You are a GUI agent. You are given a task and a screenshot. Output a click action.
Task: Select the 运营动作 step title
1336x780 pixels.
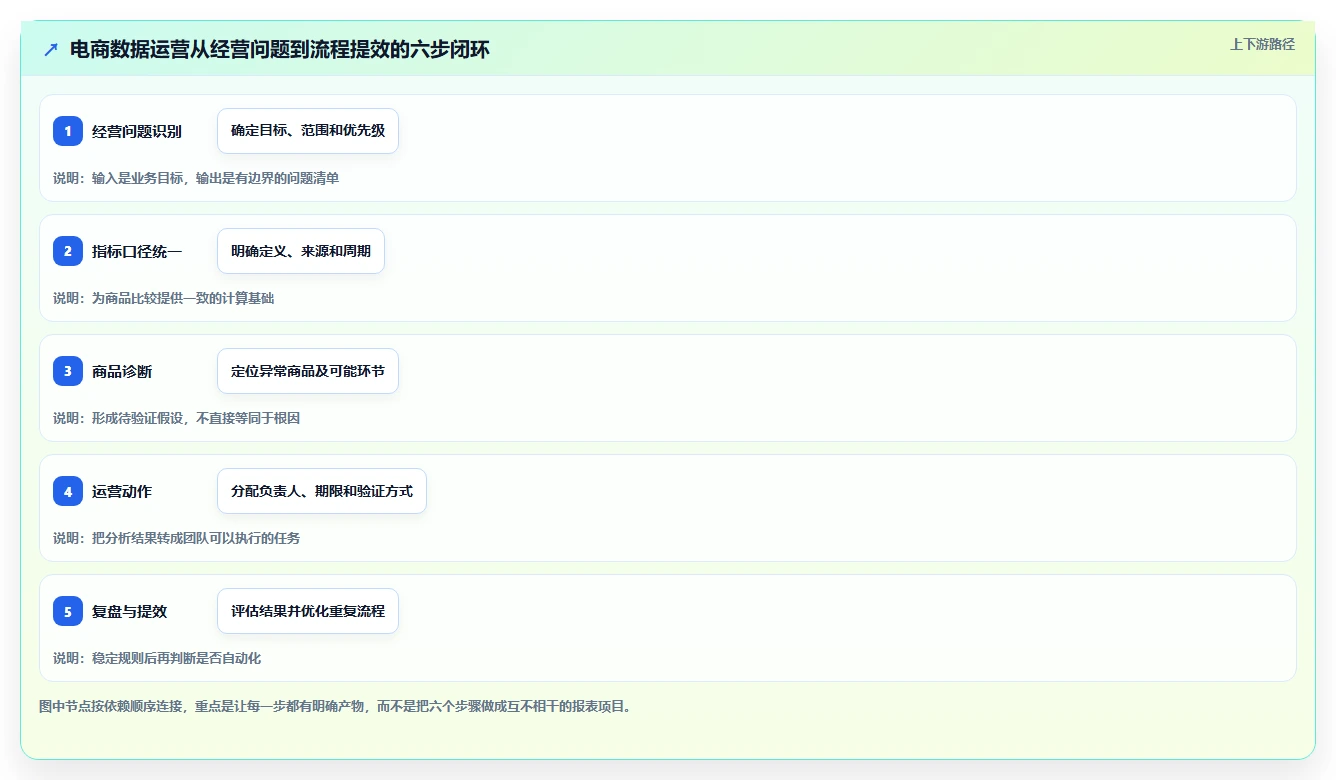tap(122, 491)
